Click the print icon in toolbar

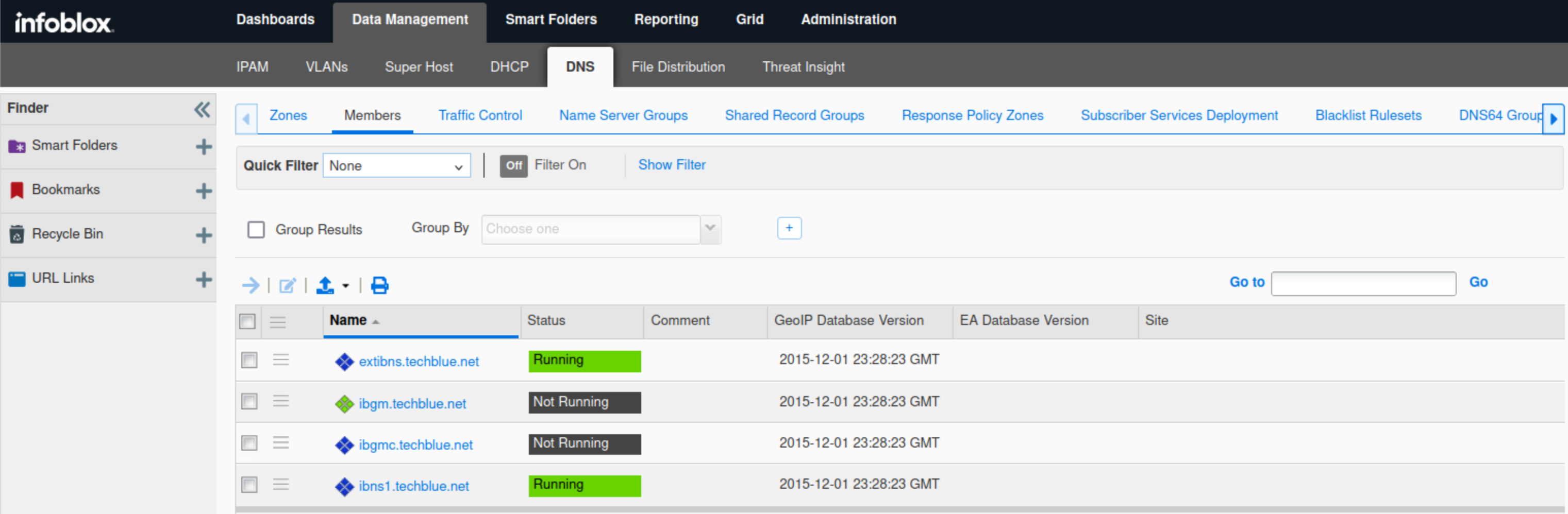pyautogui.click(x=380, y=285)
